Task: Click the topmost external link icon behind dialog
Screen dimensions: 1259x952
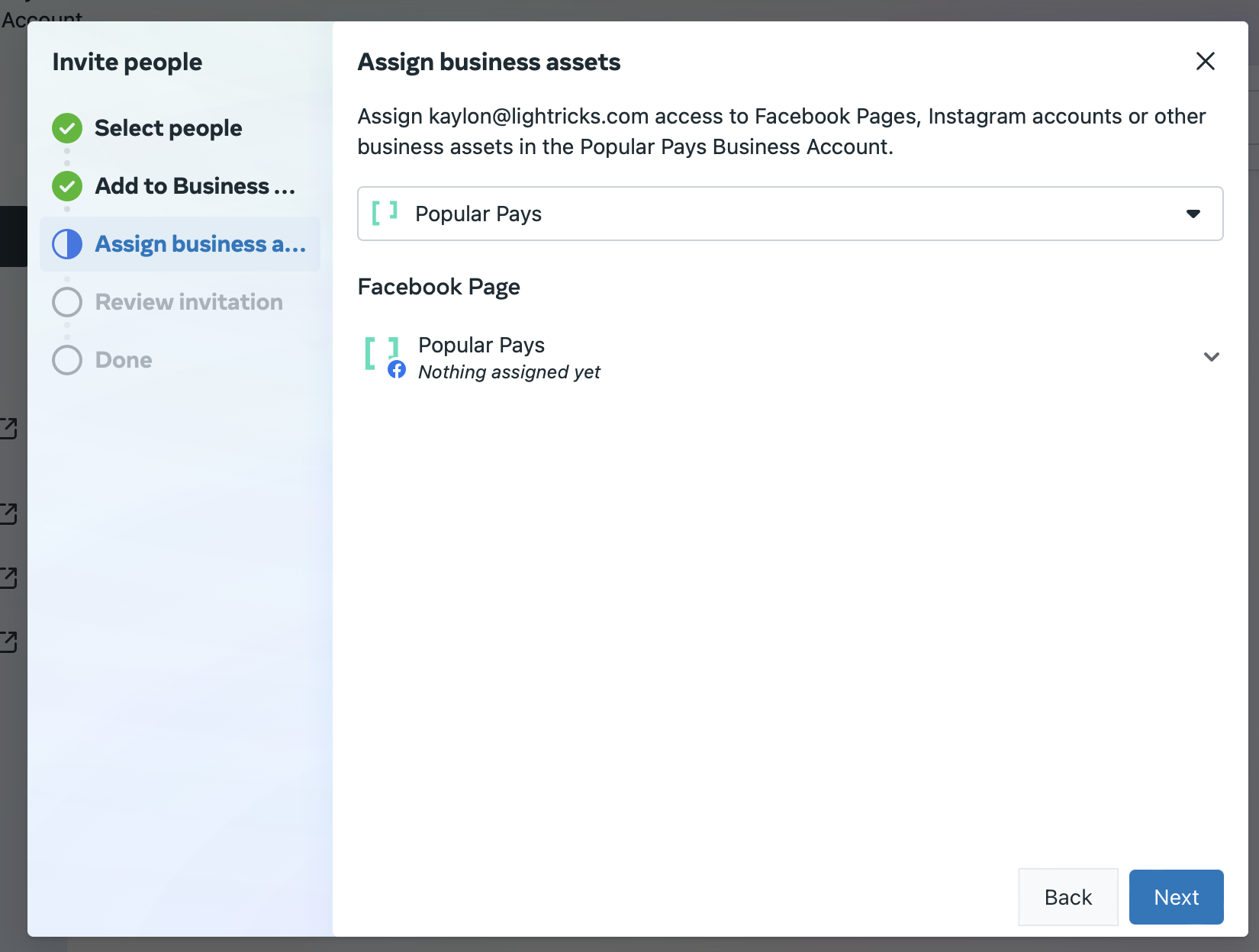Action: coord(8,429)
